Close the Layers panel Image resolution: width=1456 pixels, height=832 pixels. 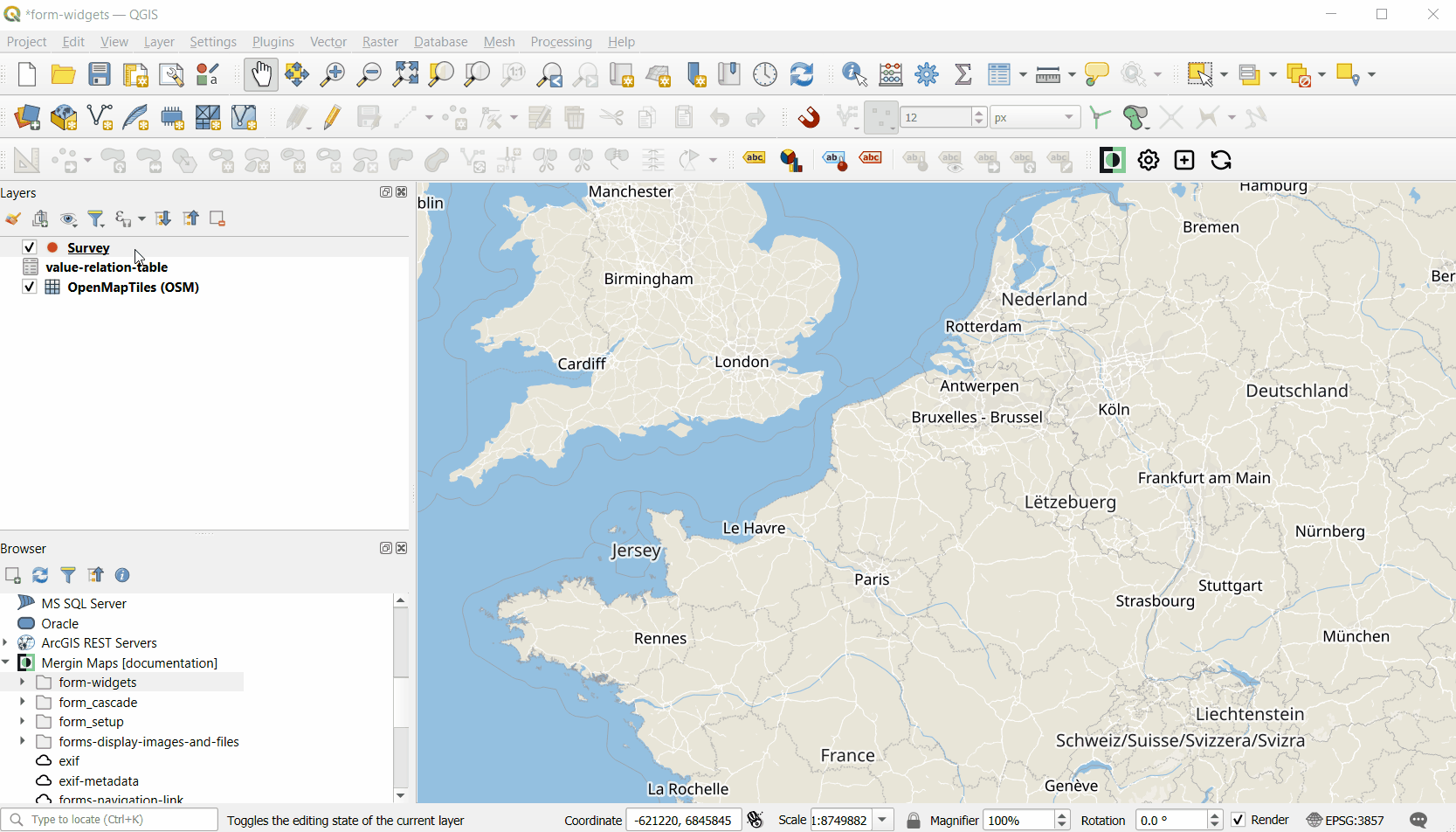(402, 192)
